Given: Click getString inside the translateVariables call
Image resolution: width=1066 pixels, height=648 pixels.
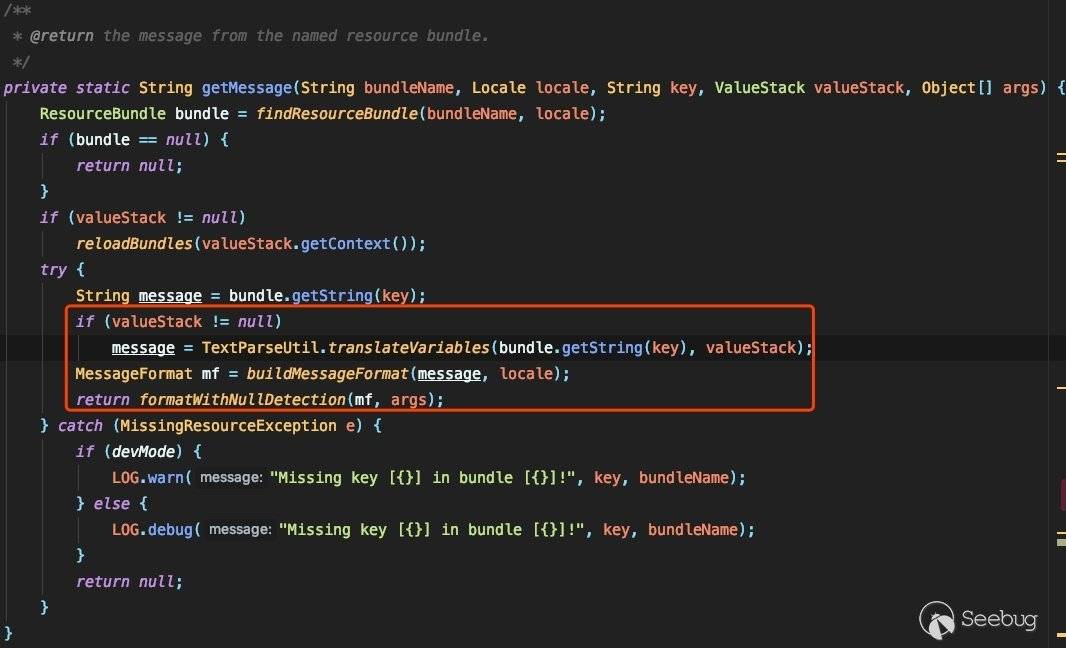Looking at the screenshot, I should (602, 347).
